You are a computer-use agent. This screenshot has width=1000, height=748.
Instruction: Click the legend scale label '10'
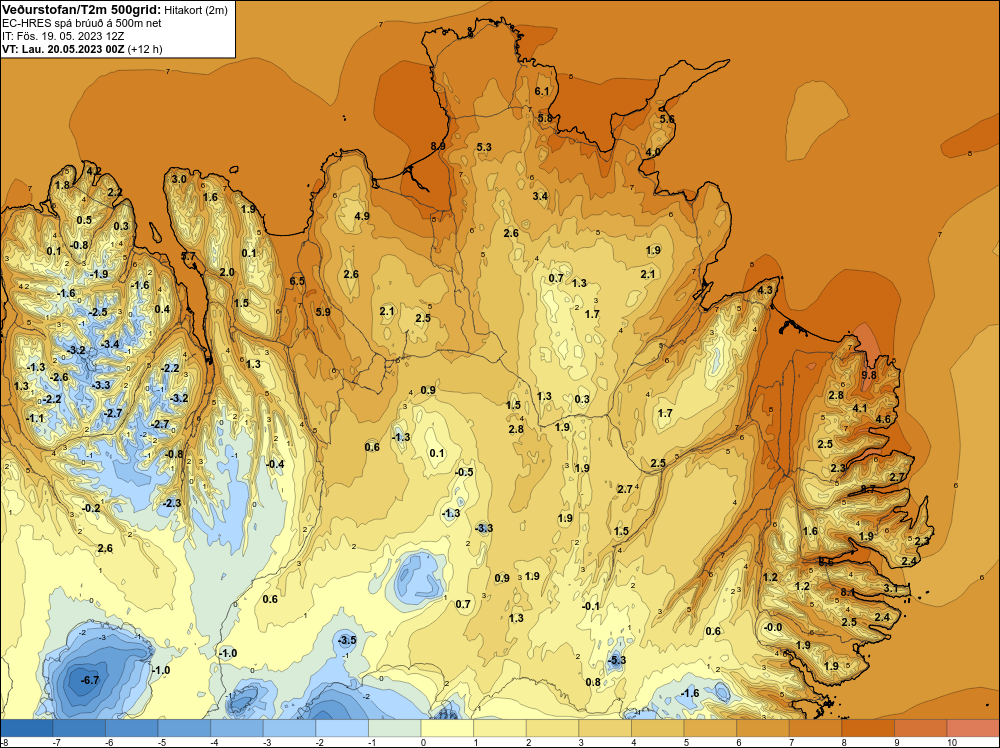pyautogui.click(x=952, y=742)
